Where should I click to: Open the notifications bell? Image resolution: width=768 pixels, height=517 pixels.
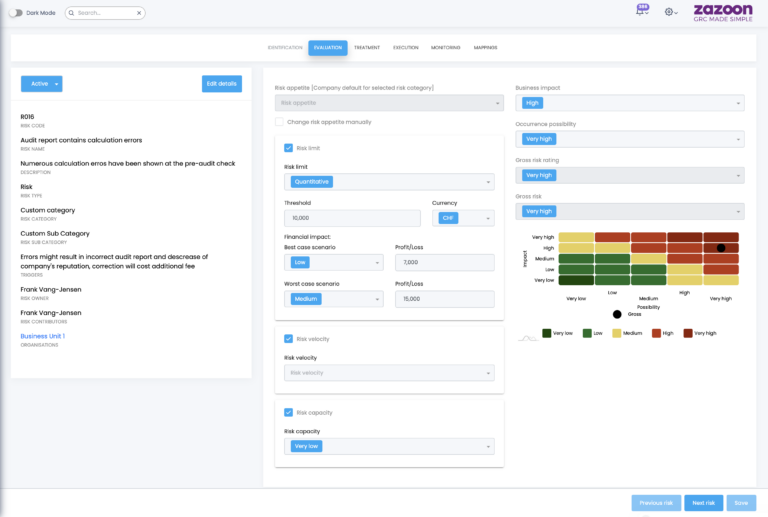coord(640,13)
